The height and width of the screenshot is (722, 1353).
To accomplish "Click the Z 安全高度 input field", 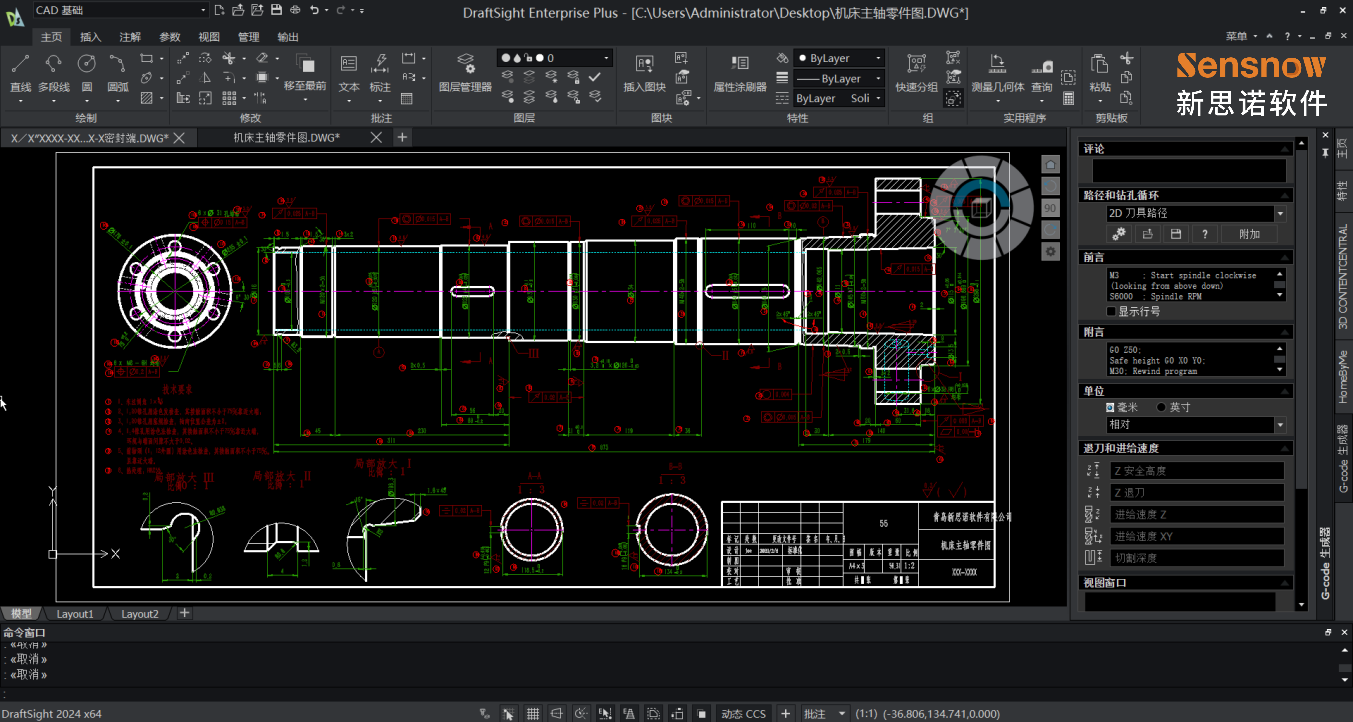I will coord(1196,471).
